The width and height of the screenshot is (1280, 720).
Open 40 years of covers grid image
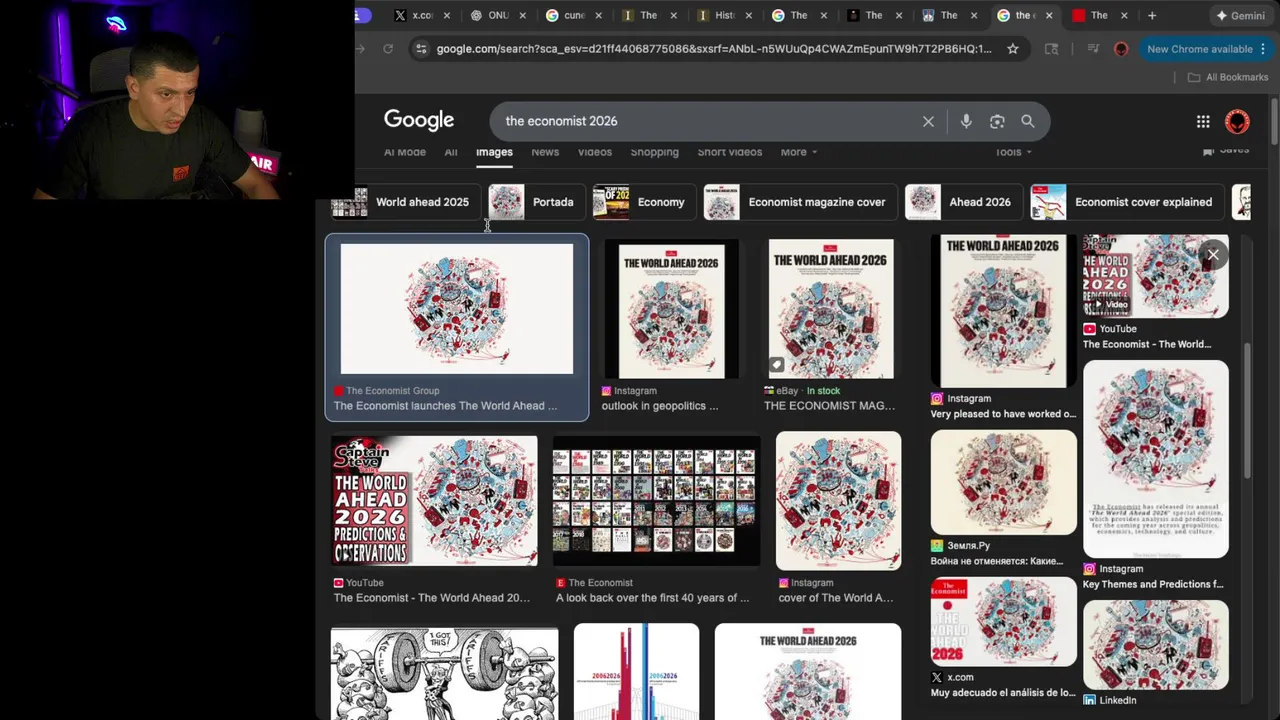coord(656,501)
